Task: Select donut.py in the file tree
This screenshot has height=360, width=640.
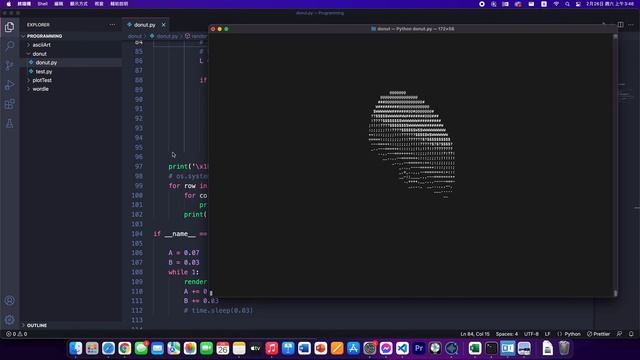Action: coord(71,62)
